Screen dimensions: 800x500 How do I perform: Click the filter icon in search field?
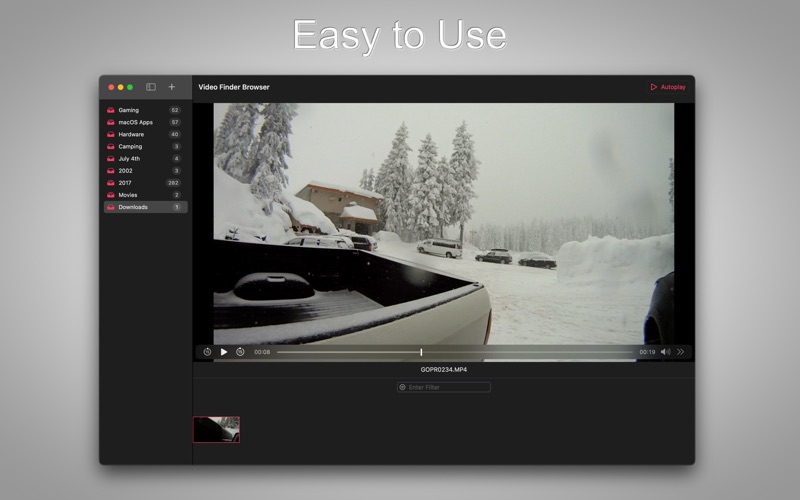click(403, 387)
